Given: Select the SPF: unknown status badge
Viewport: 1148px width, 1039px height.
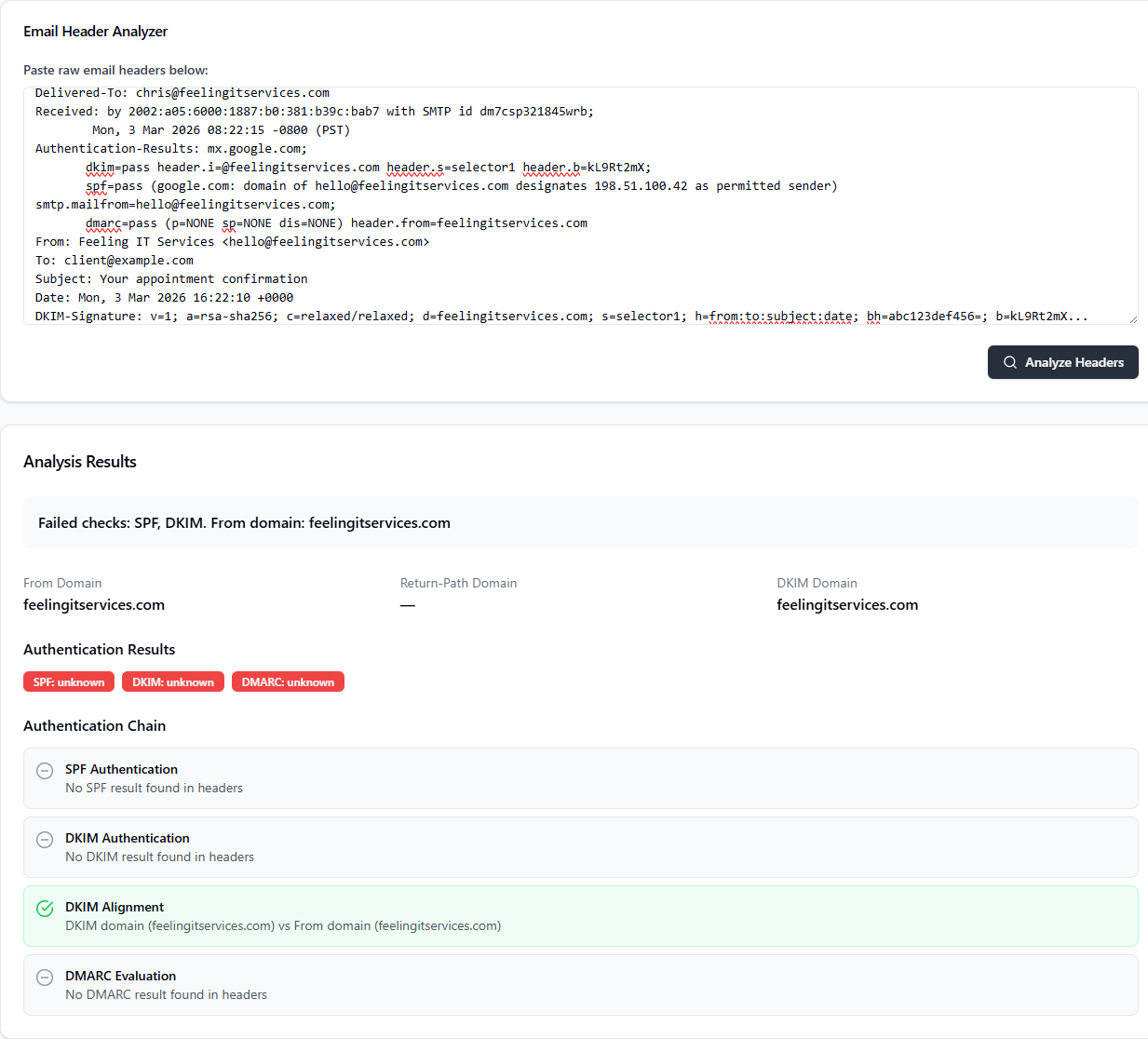Looking at the screenshot, I should (x=68, y=681).
